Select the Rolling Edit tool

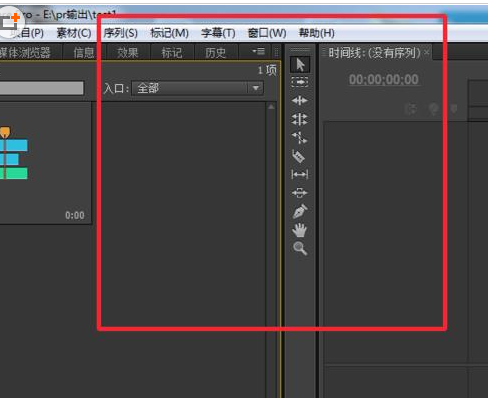coord(300,119)
